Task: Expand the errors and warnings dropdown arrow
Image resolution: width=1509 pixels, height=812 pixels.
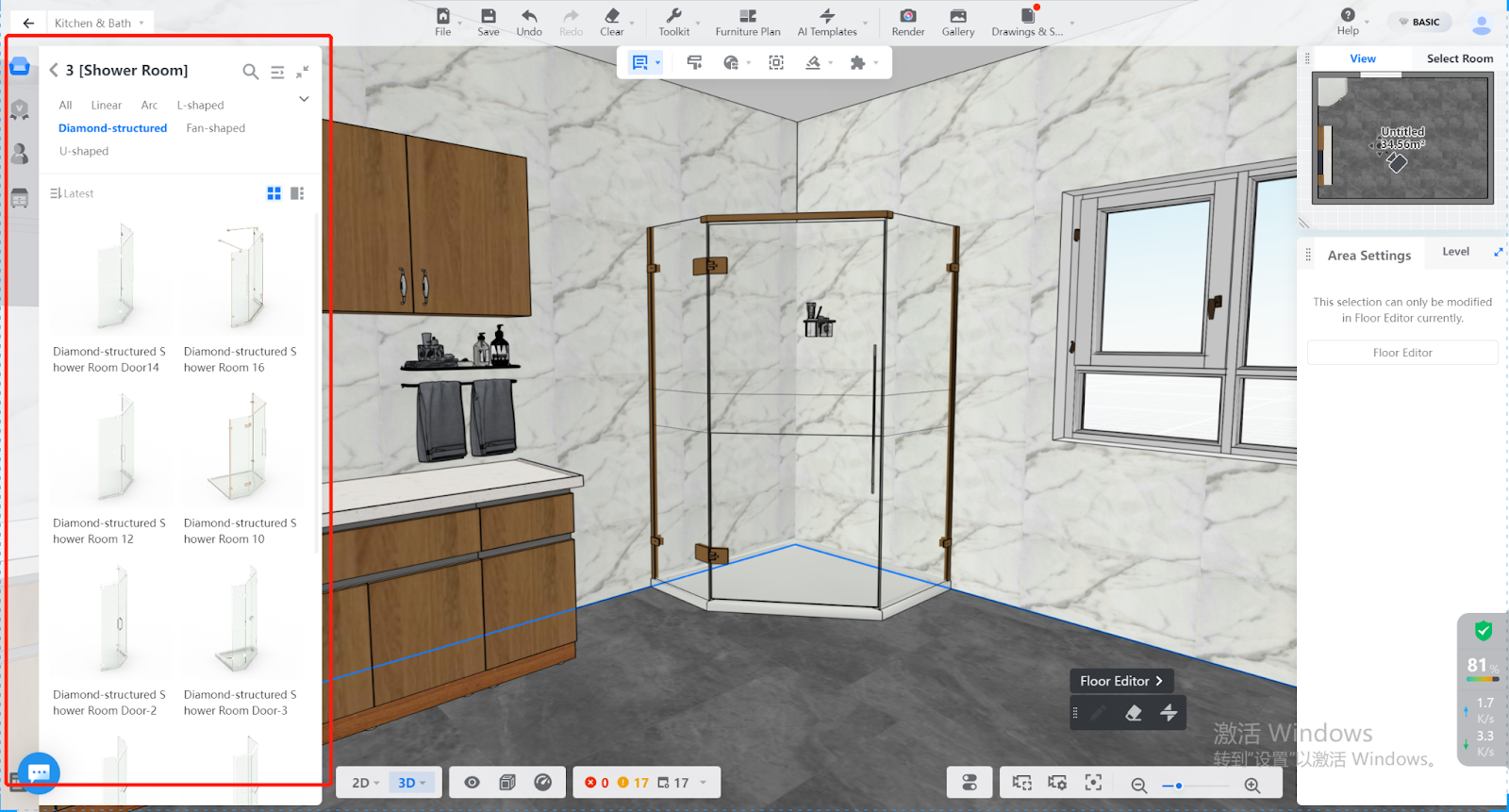Action: tap(704, 783)
